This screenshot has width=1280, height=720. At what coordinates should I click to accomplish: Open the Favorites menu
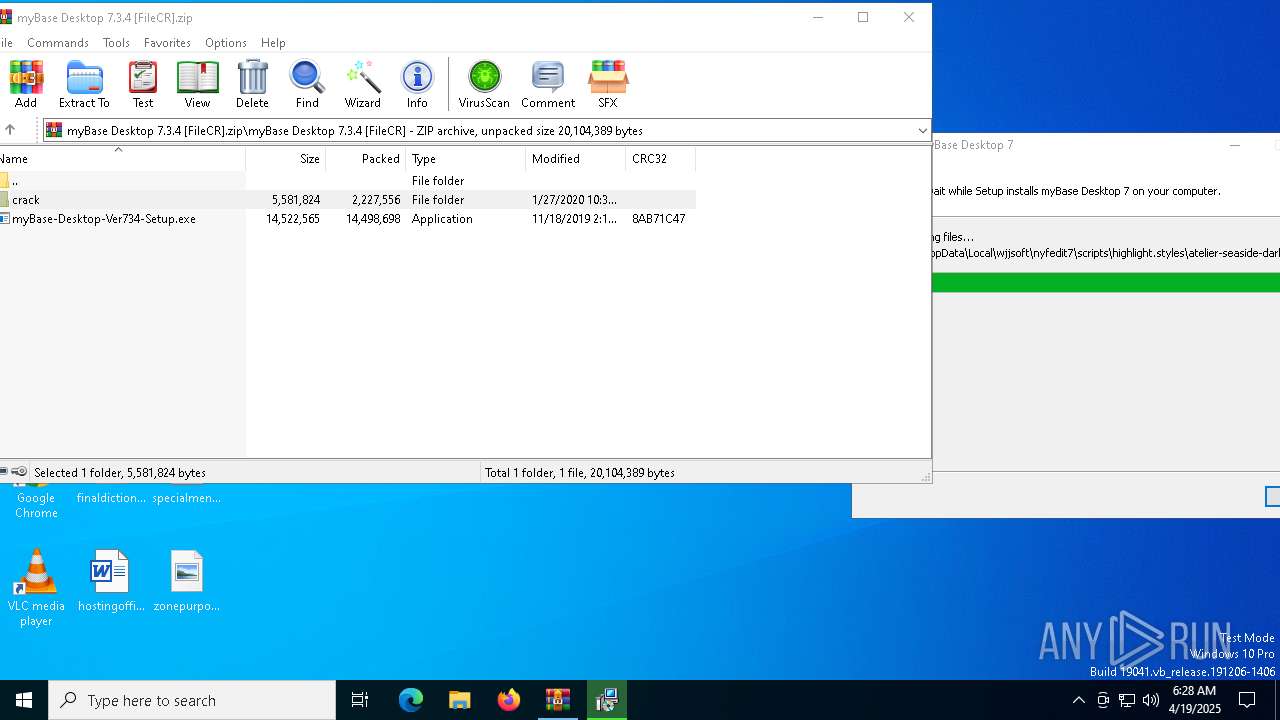click(x=167, y=43)
